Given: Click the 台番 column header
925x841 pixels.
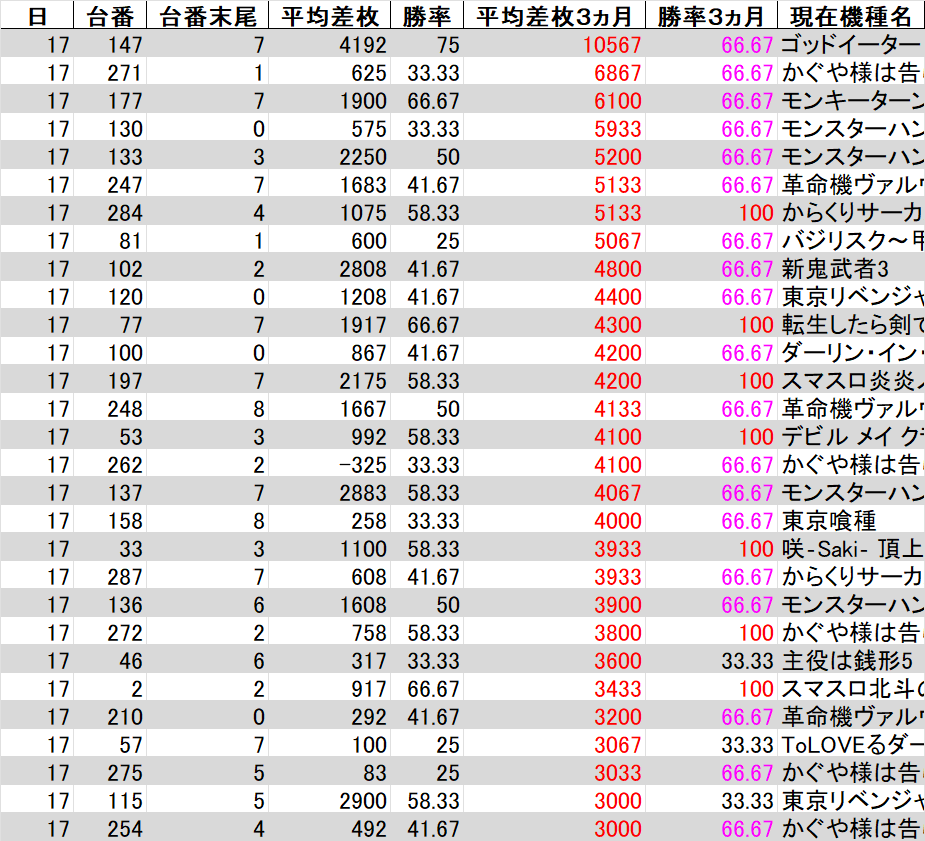Looking at the screenshot, I should tap(110, 16).
